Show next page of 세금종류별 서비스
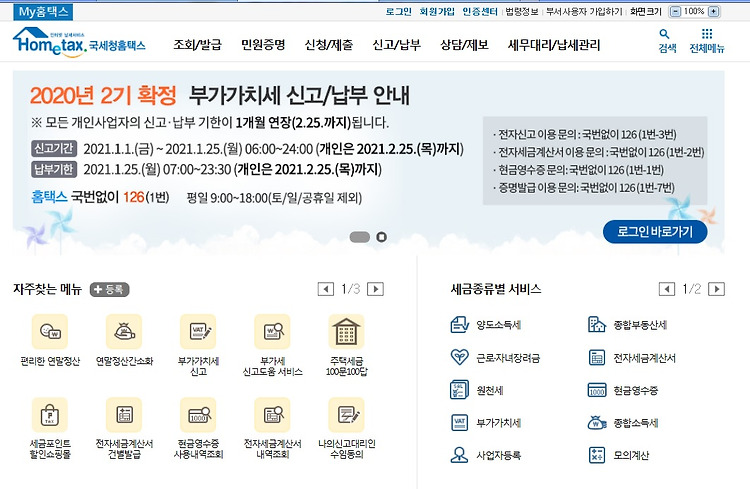 (717, 289)
